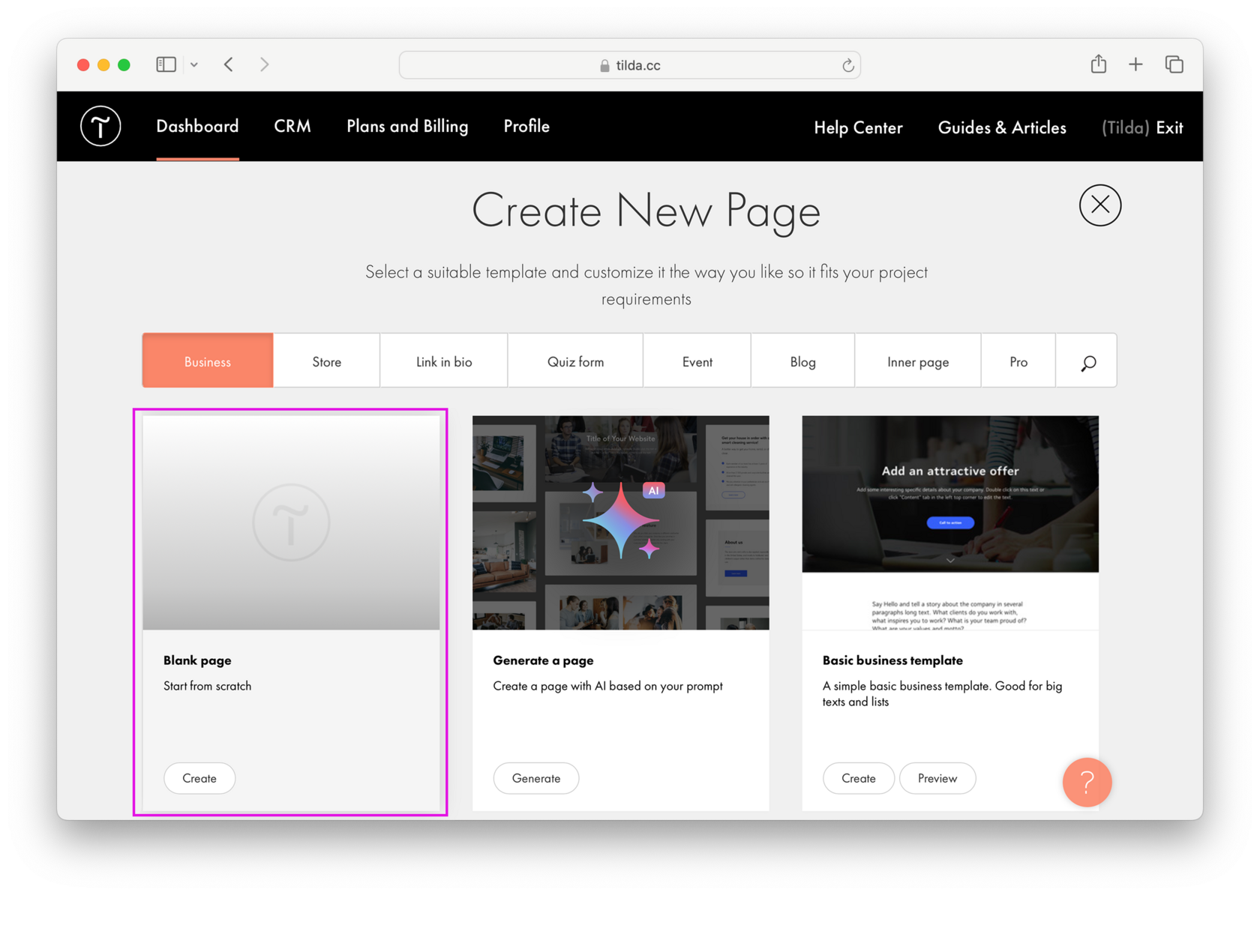1260x952 pixels.
Task: Click the Create New Page heading
Action: click(646, 211)
